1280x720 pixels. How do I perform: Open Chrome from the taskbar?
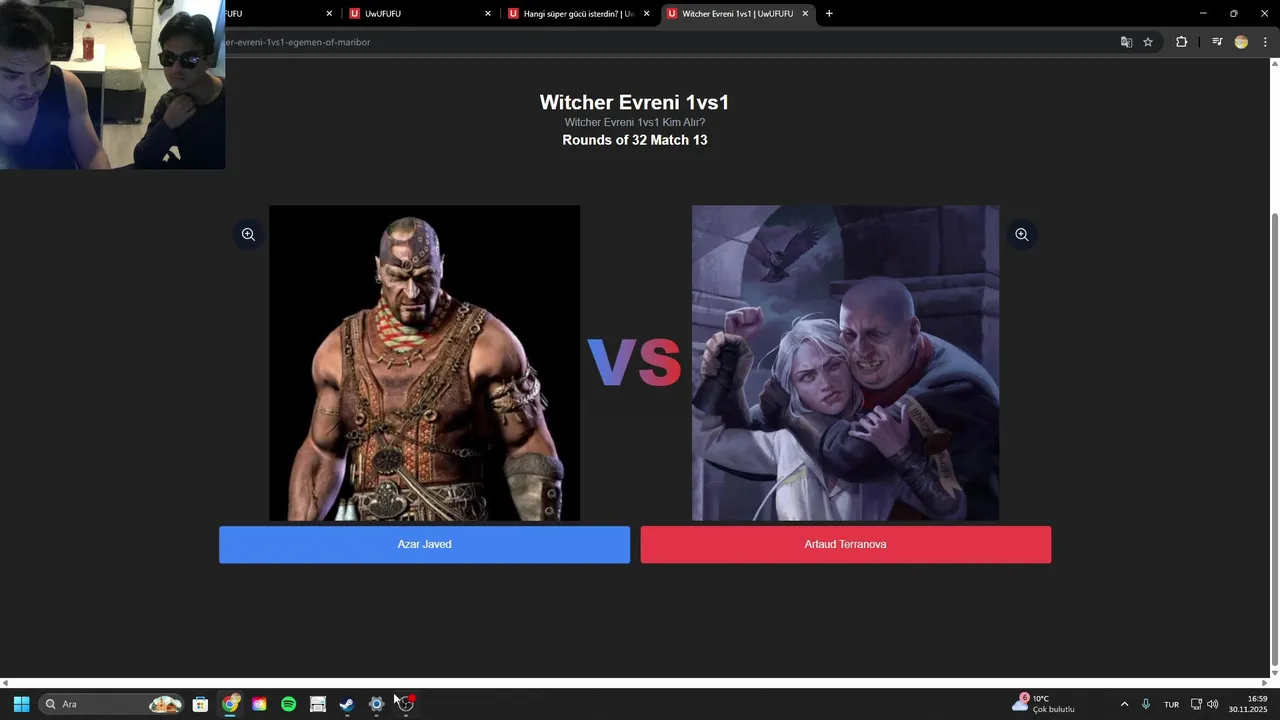pos(230,704)
